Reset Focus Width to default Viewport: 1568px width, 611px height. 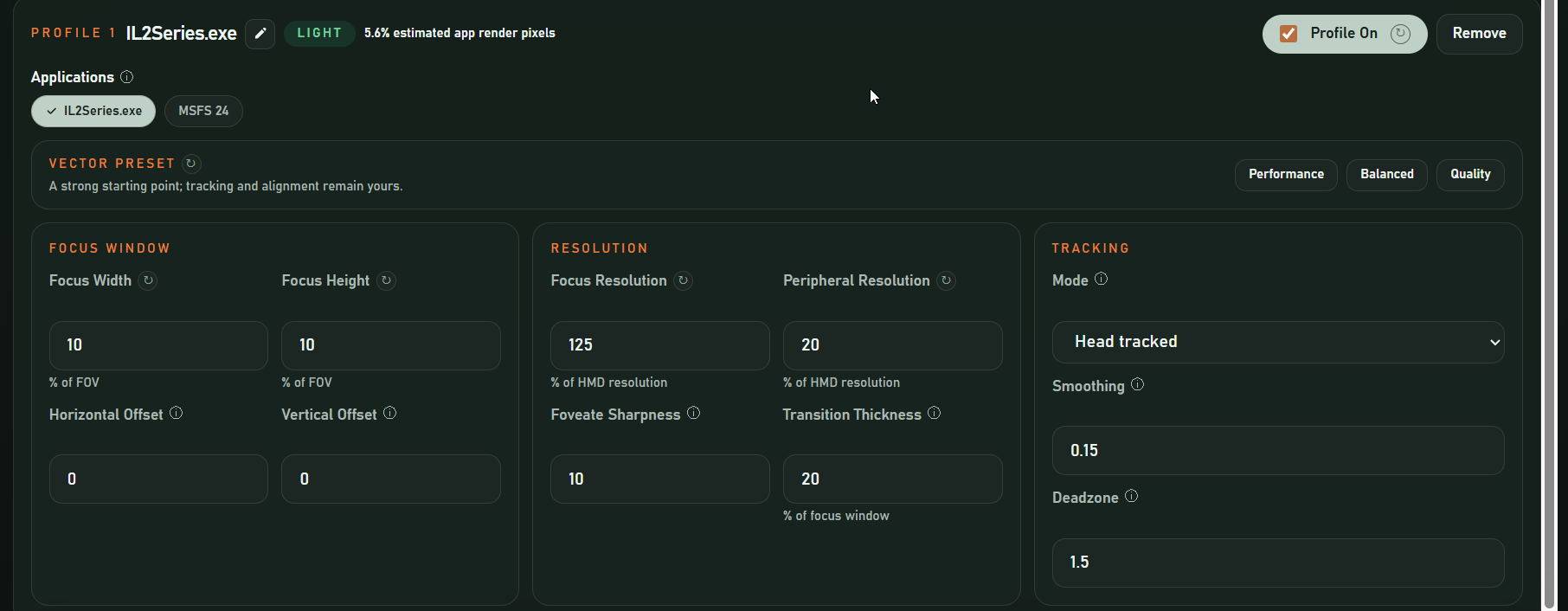pos(148,280)
